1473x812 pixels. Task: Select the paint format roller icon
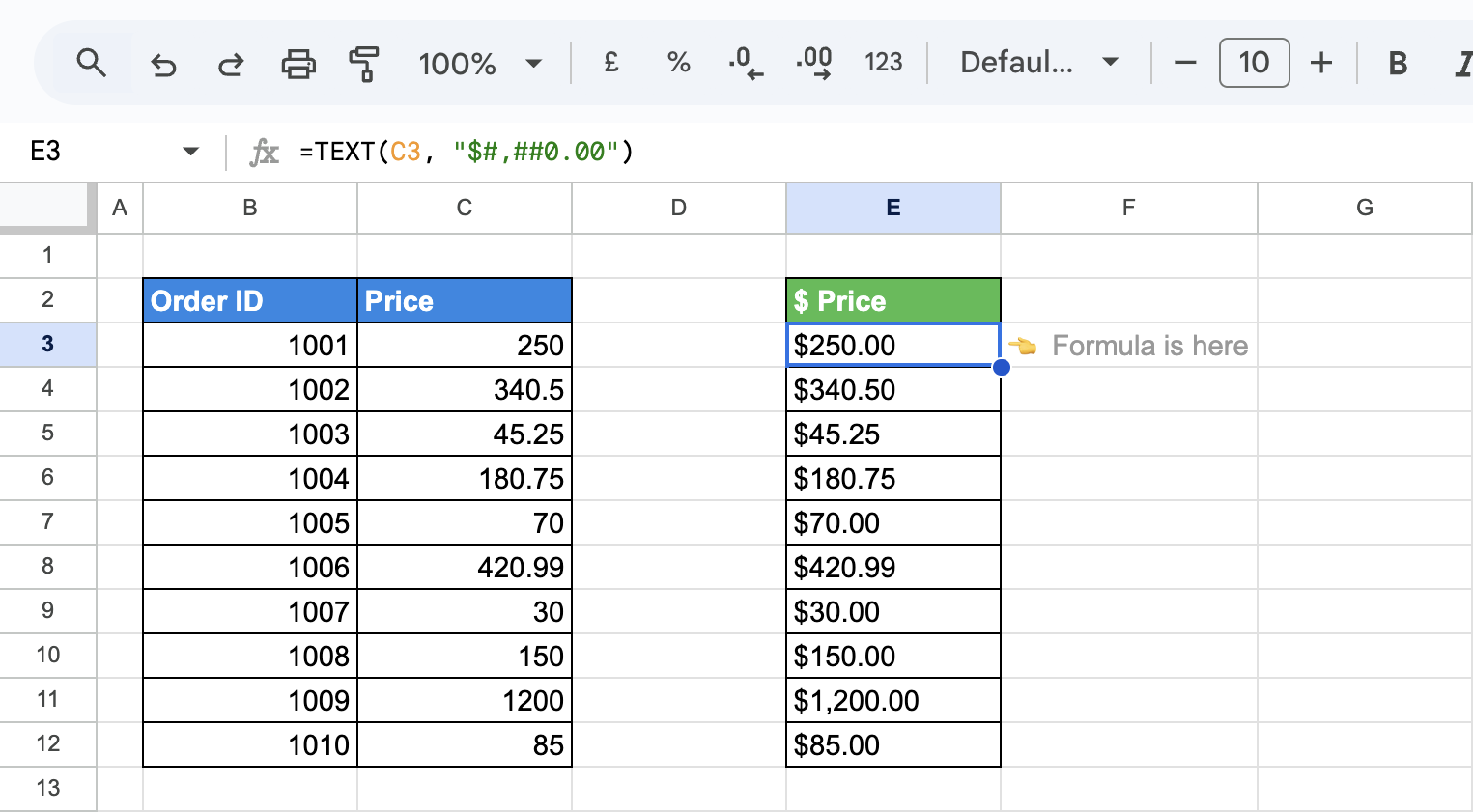pos(363,65)
